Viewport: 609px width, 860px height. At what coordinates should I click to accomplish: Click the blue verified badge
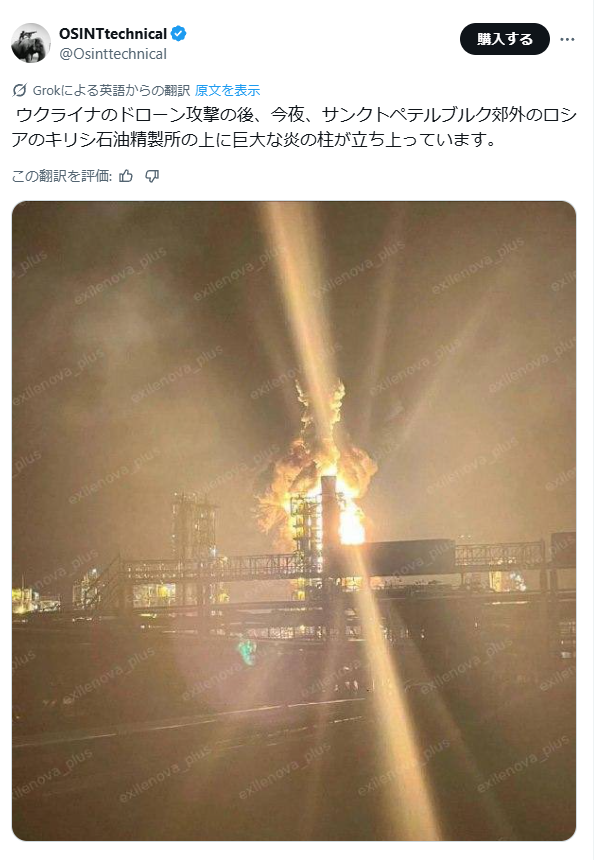pos(178,33)
